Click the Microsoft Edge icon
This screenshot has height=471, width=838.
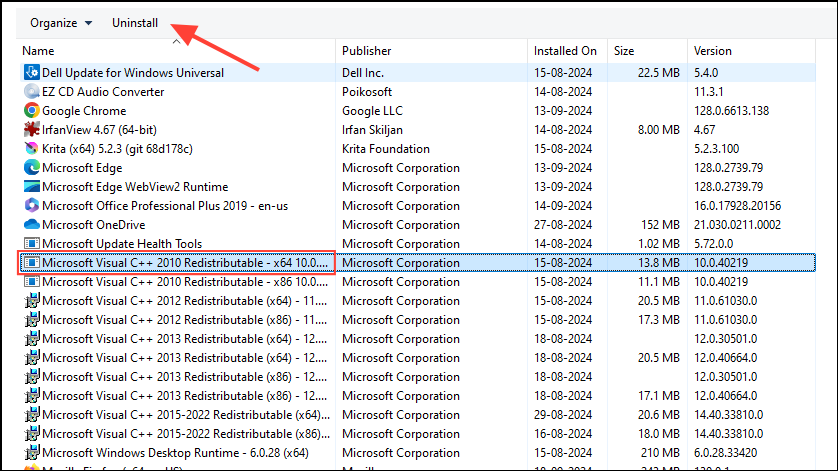pyautogui.click(x=32, y=168)
